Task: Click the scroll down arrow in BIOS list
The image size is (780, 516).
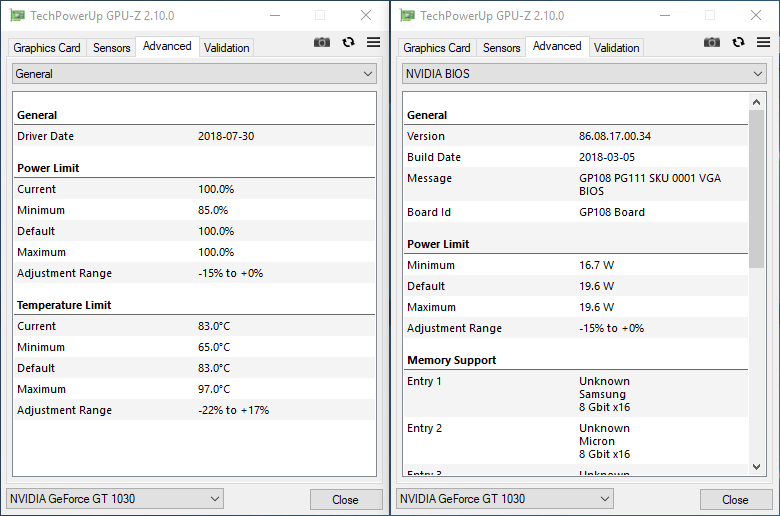Action: click(757, 466)
